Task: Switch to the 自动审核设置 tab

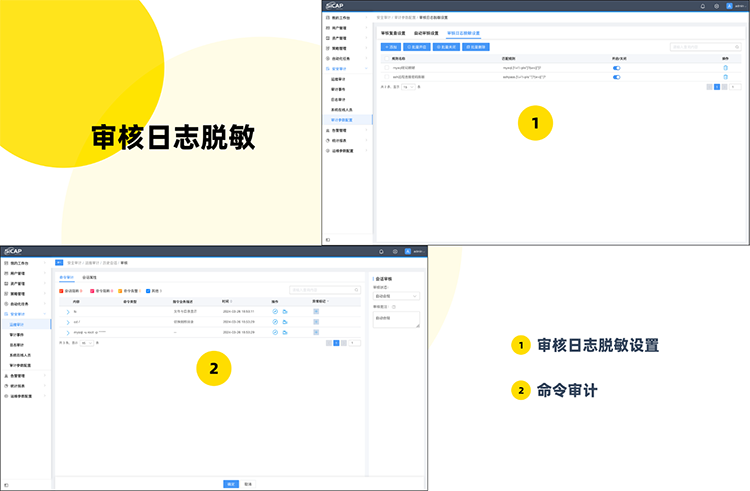Action: click(426, 33)
